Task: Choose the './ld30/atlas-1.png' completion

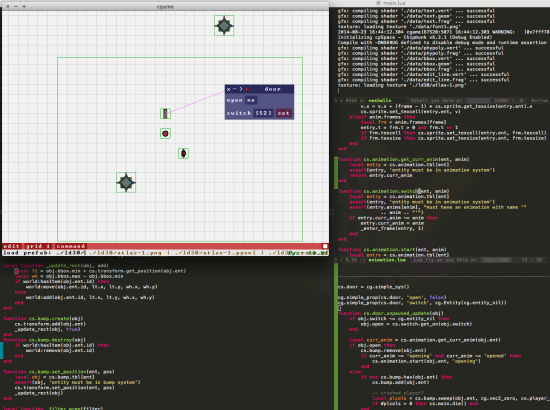Action: (125, 253)
